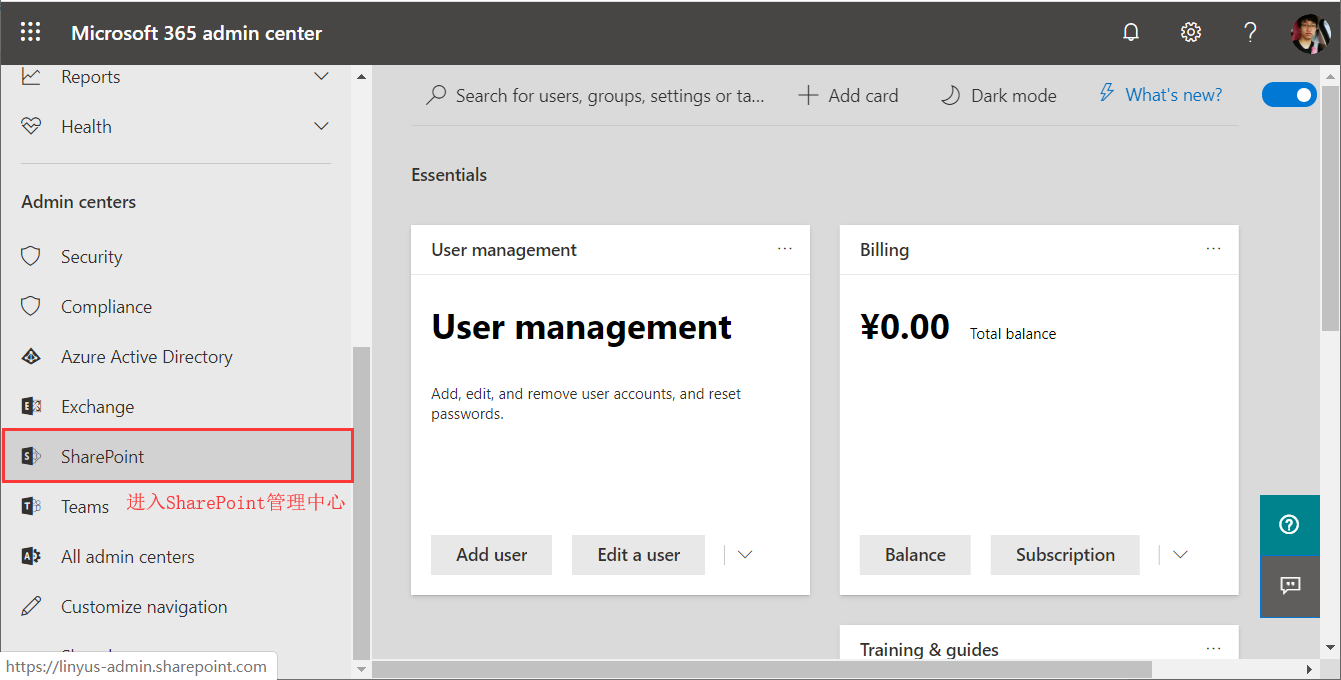Click the Azure Active Directory icon
1341x680 pixels.
click(x=31, y=356)
